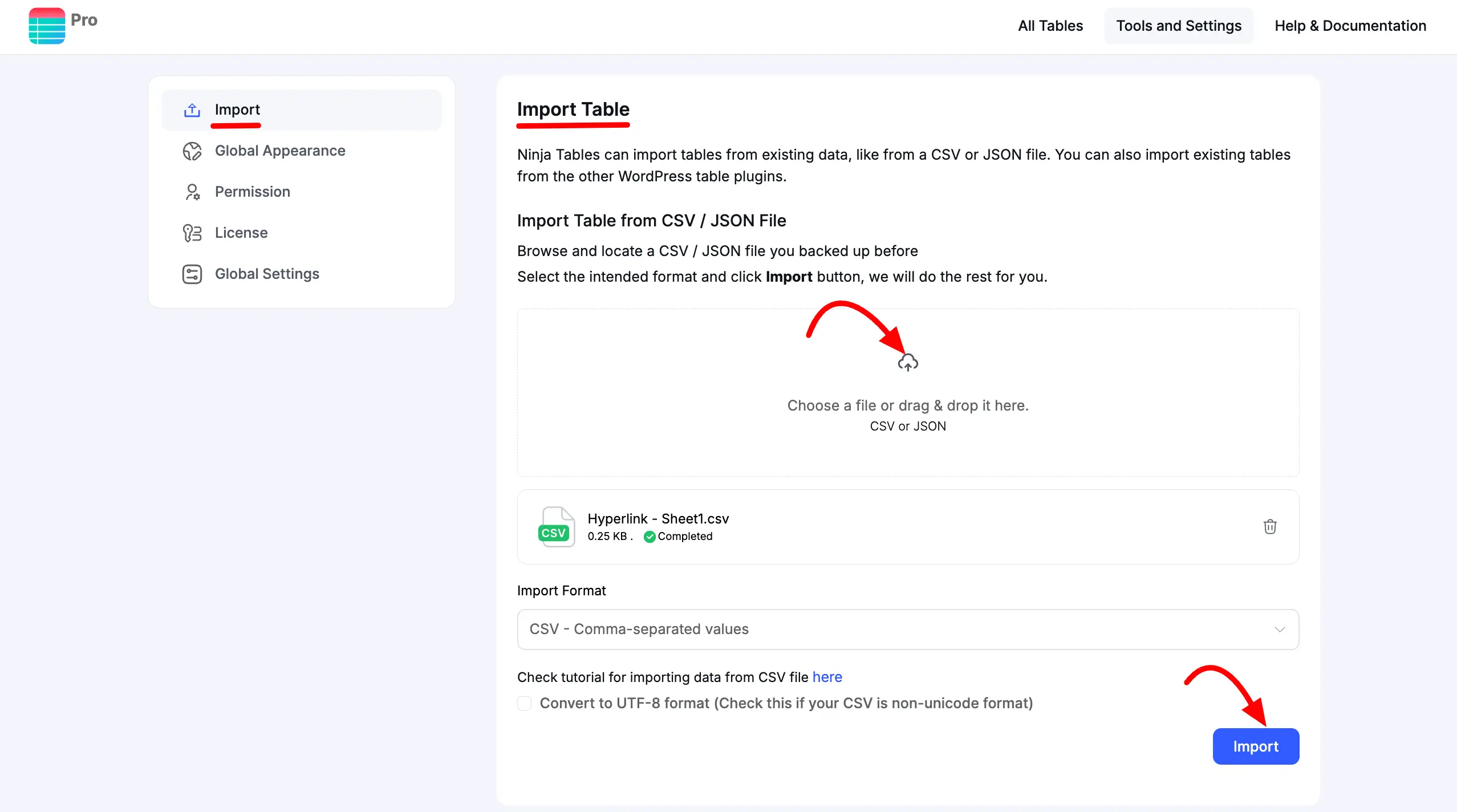The height and width of the screenshot is (812, 1457).
Task: Click the License key icon
Action: coord(192,233)
